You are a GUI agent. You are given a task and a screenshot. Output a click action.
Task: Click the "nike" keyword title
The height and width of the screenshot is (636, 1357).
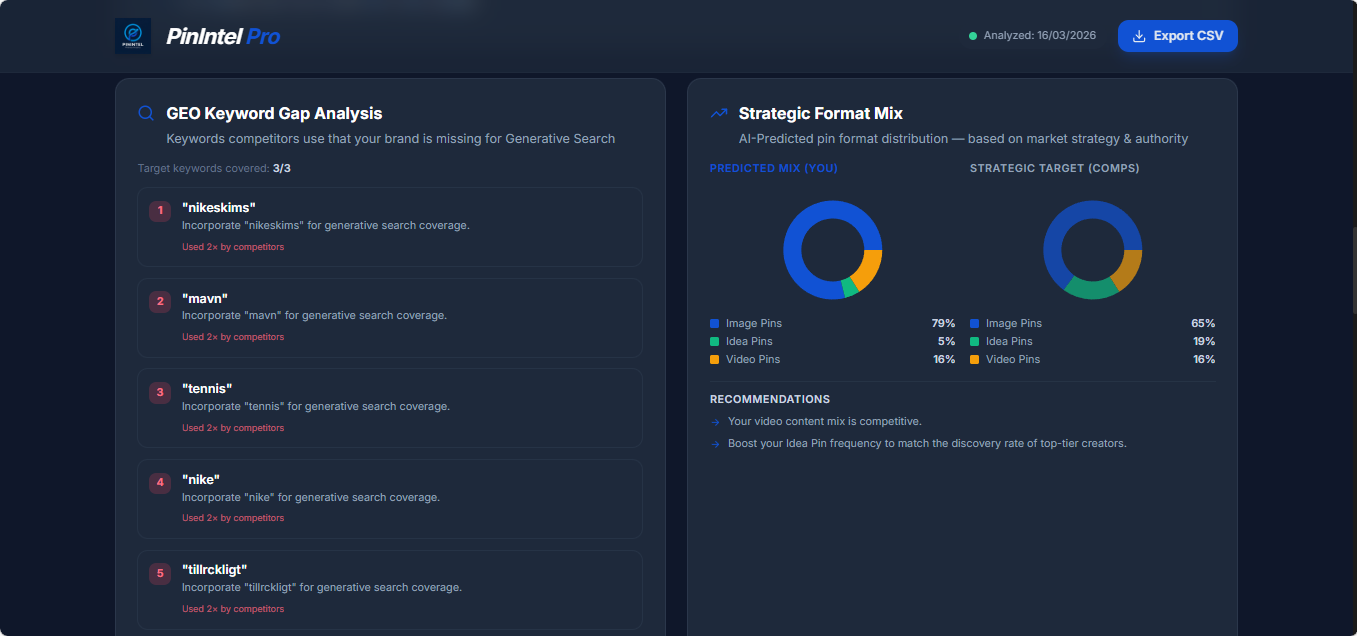coord(203,479)
